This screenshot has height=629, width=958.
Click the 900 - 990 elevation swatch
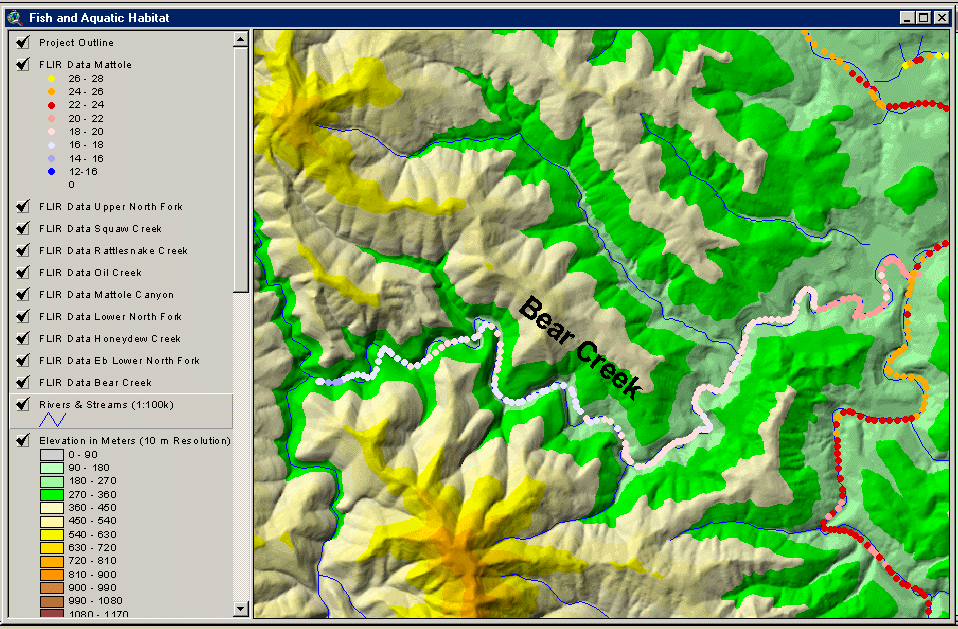(52, 588)
